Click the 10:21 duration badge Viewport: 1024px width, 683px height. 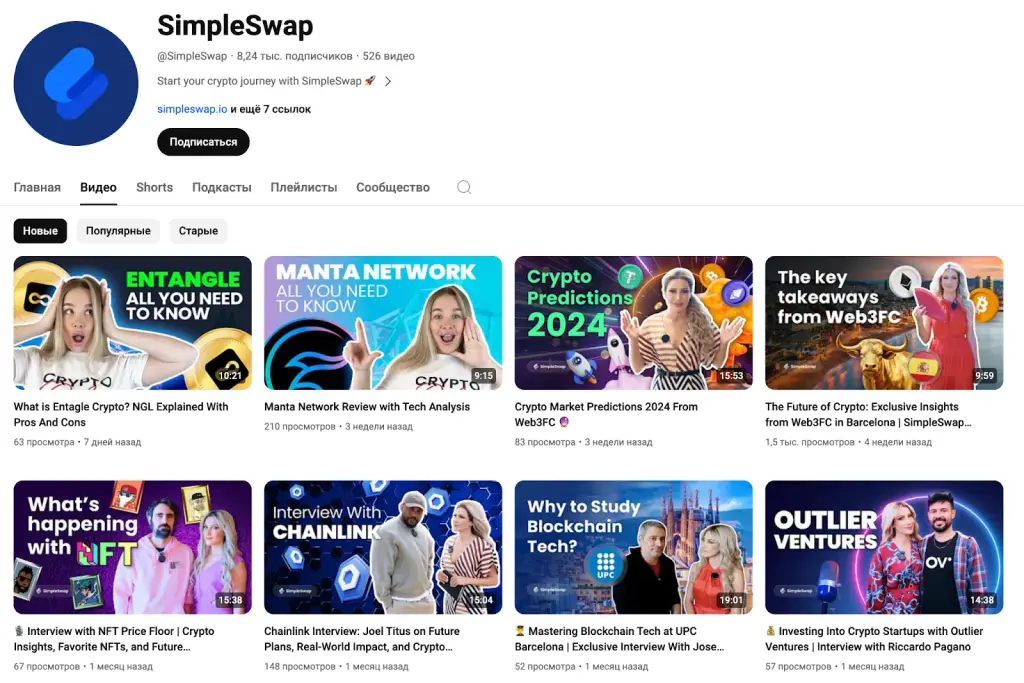pos(230,375)
